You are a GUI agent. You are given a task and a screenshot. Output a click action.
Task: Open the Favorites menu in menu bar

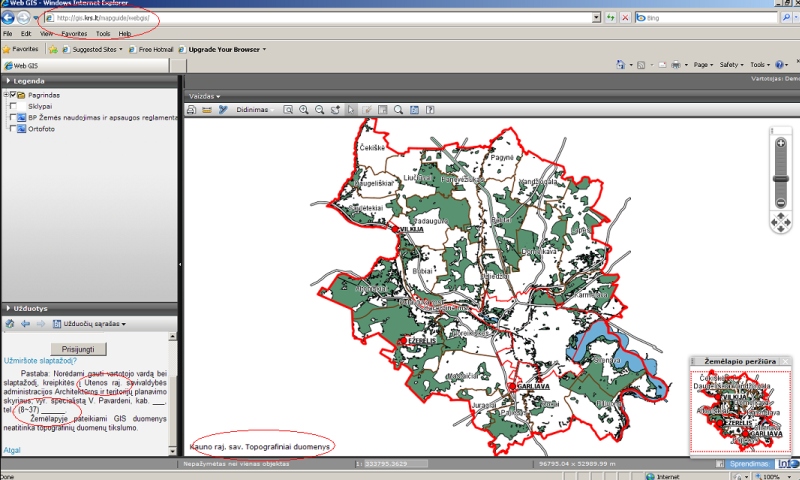click(74, 34)
